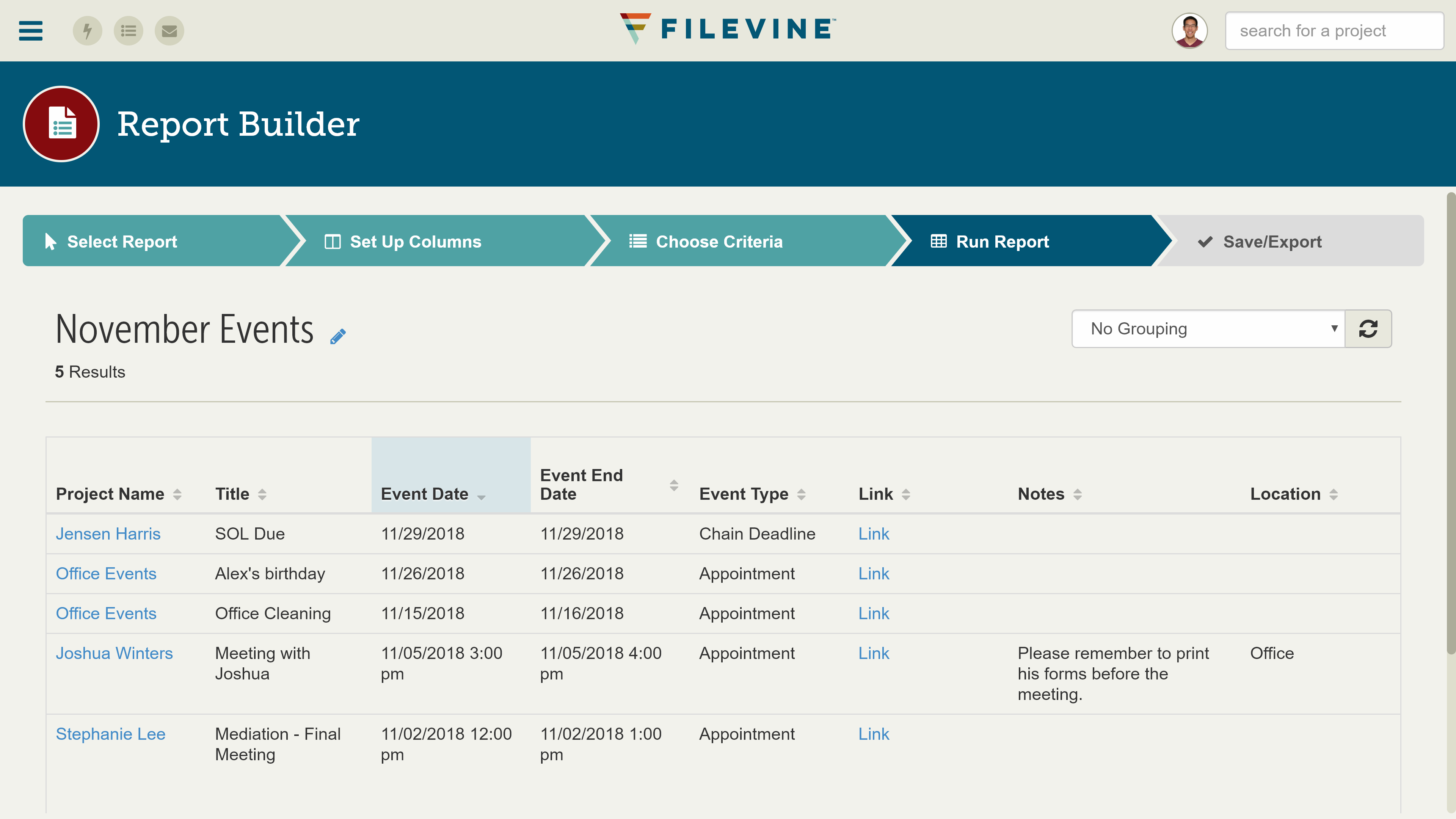
Task: Open the No Grouping dropdown
Action: (x=1208, y=328)
